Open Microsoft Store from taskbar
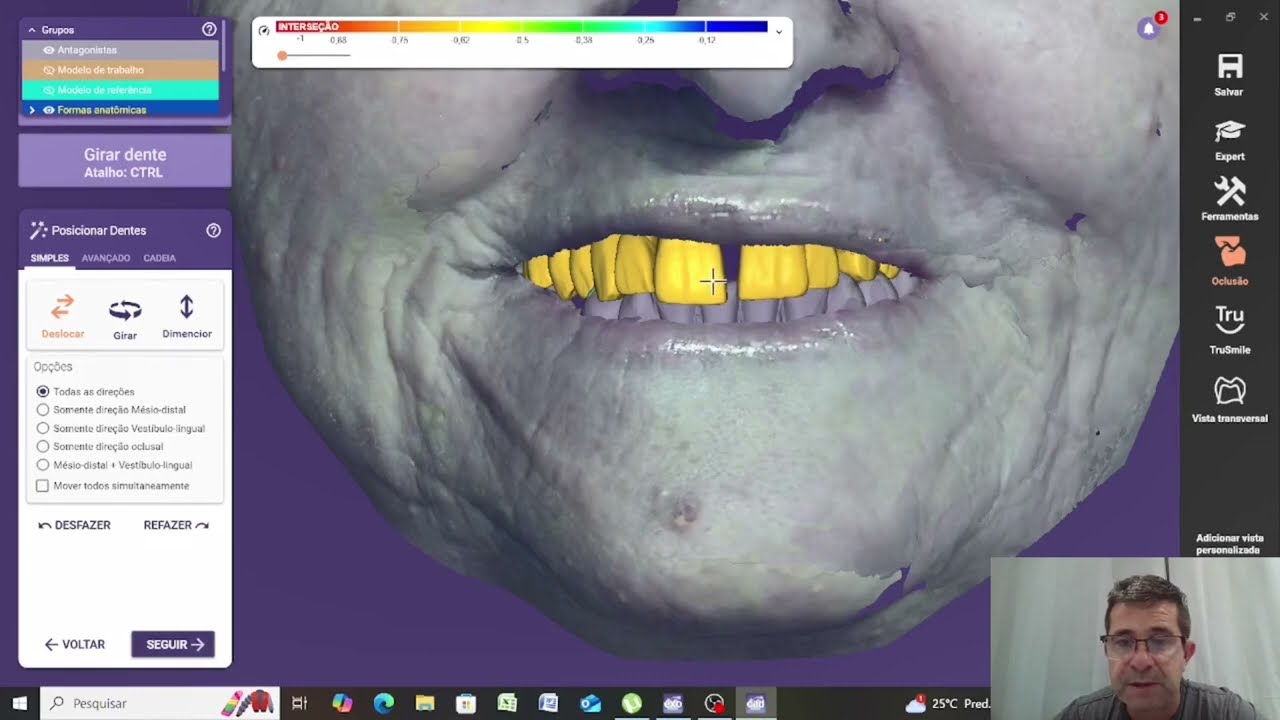The height and width of the screenshot is (720, 1280). (x=466, y=703)
